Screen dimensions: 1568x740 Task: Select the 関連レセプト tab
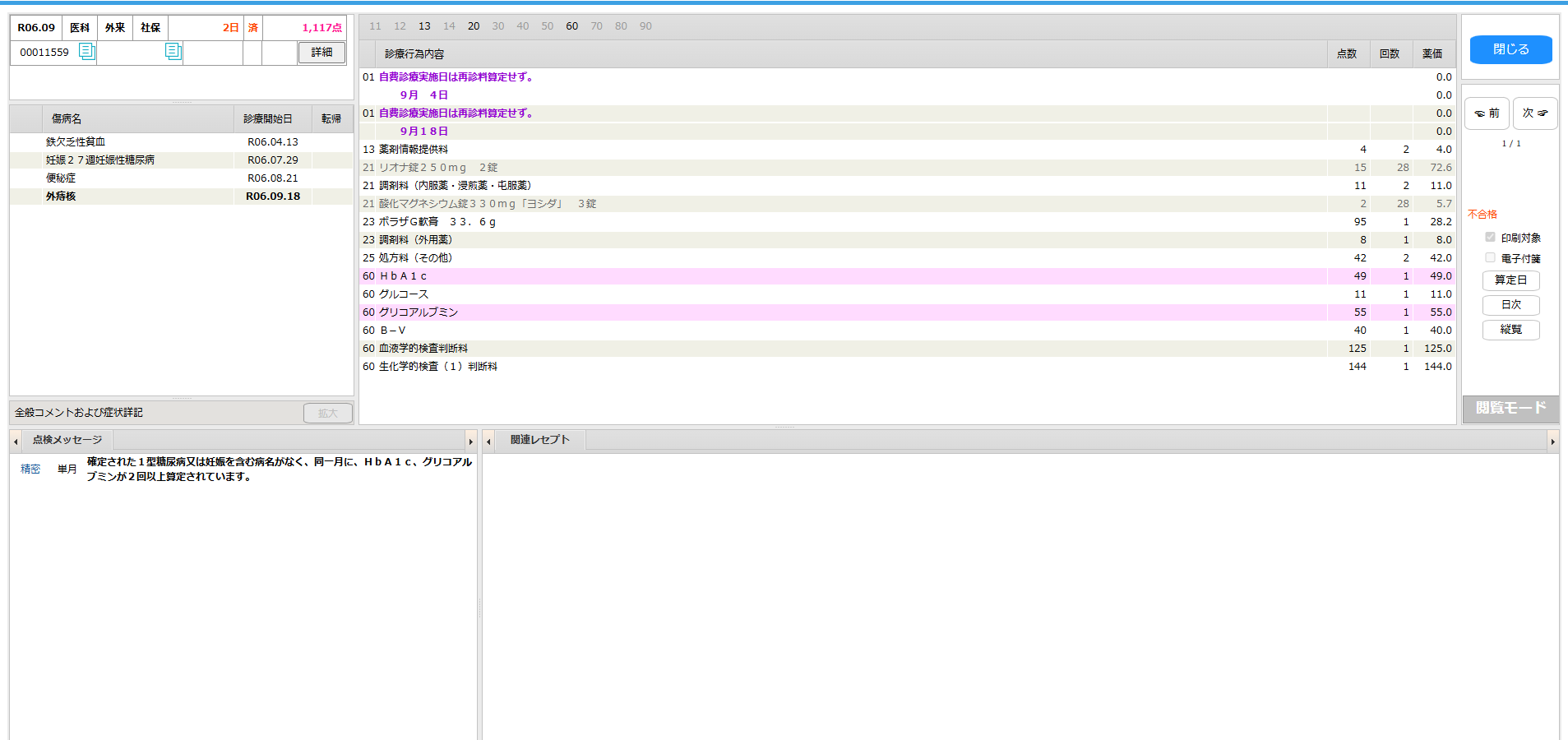(x=540, y=440)
